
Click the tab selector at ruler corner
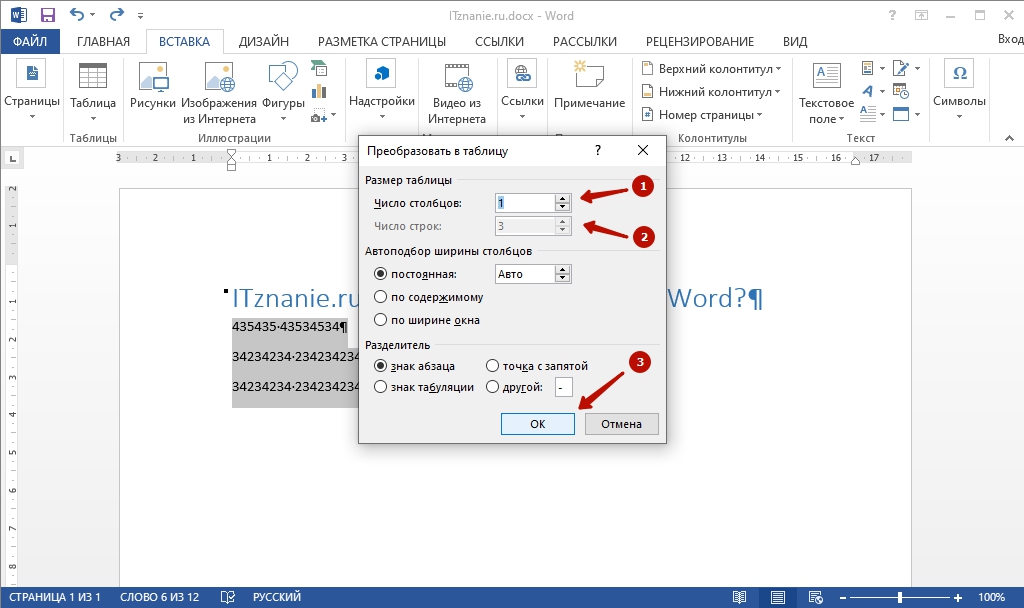click(x=13, y=157)
